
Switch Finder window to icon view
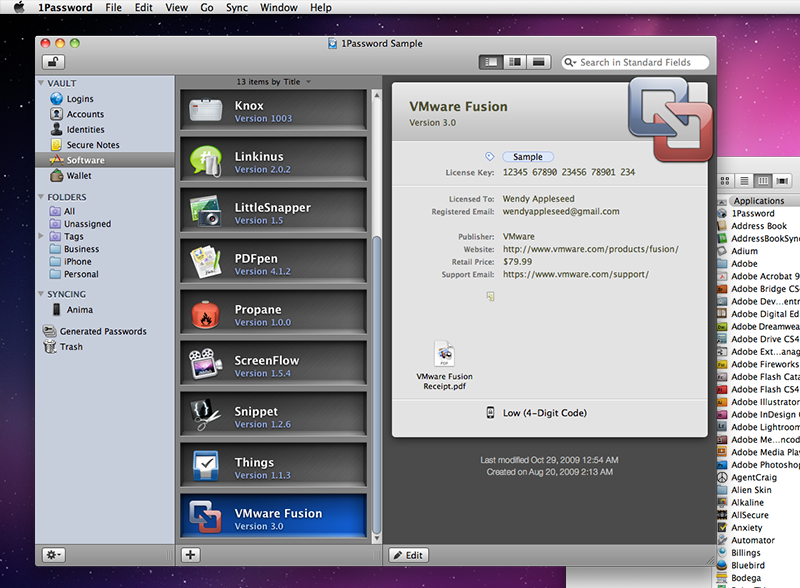pos(725,181)
